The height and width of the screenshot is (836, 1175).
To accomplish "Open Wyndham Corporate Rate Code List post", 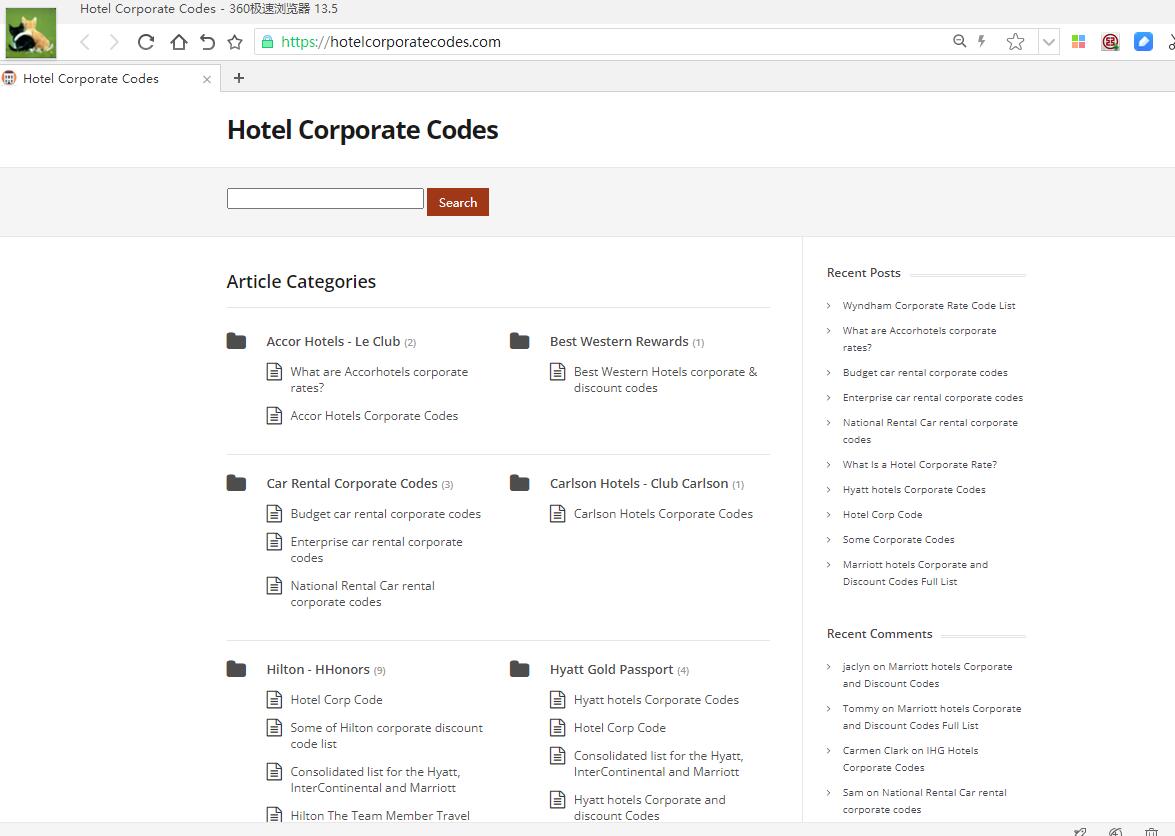I will [929, 306].
